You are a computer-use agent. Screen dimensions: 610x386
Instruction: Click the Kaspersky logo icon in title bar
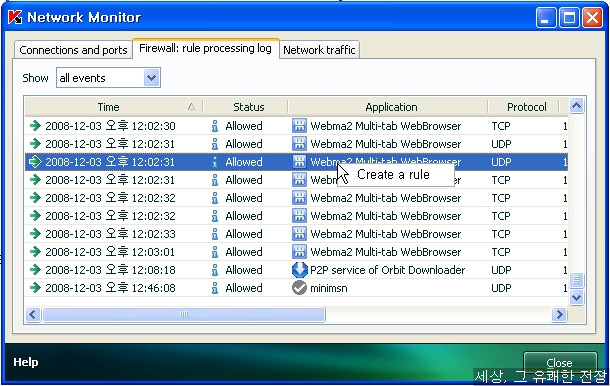[x=15, y=17]
